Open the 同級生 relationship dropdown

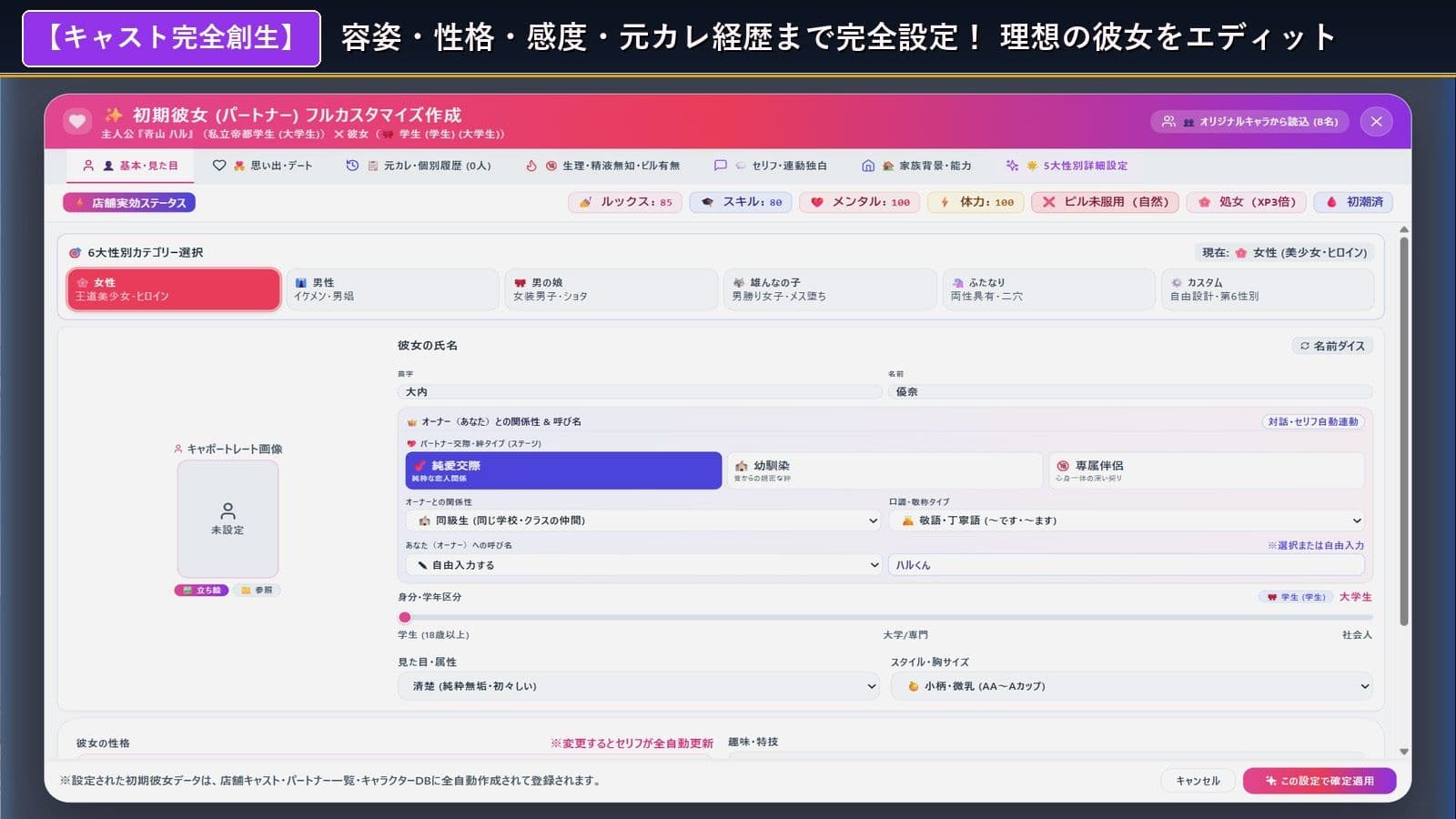coord(643,521)
